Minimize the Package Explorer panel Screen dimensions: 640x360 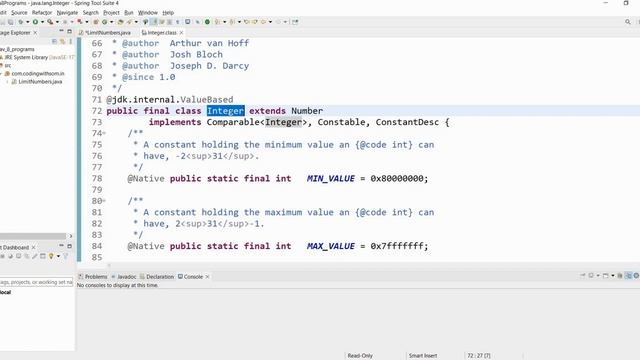[x=61, y=31]
